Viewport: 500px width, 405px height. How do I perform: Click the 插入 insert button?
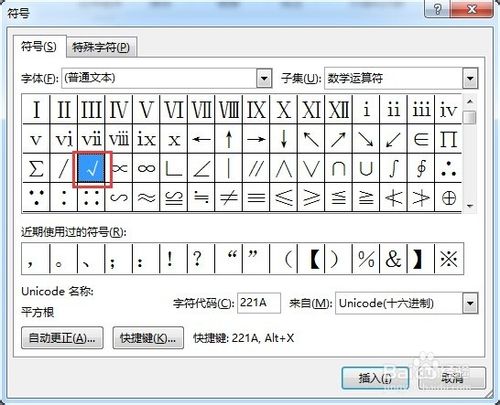click(x=375, y=378)
